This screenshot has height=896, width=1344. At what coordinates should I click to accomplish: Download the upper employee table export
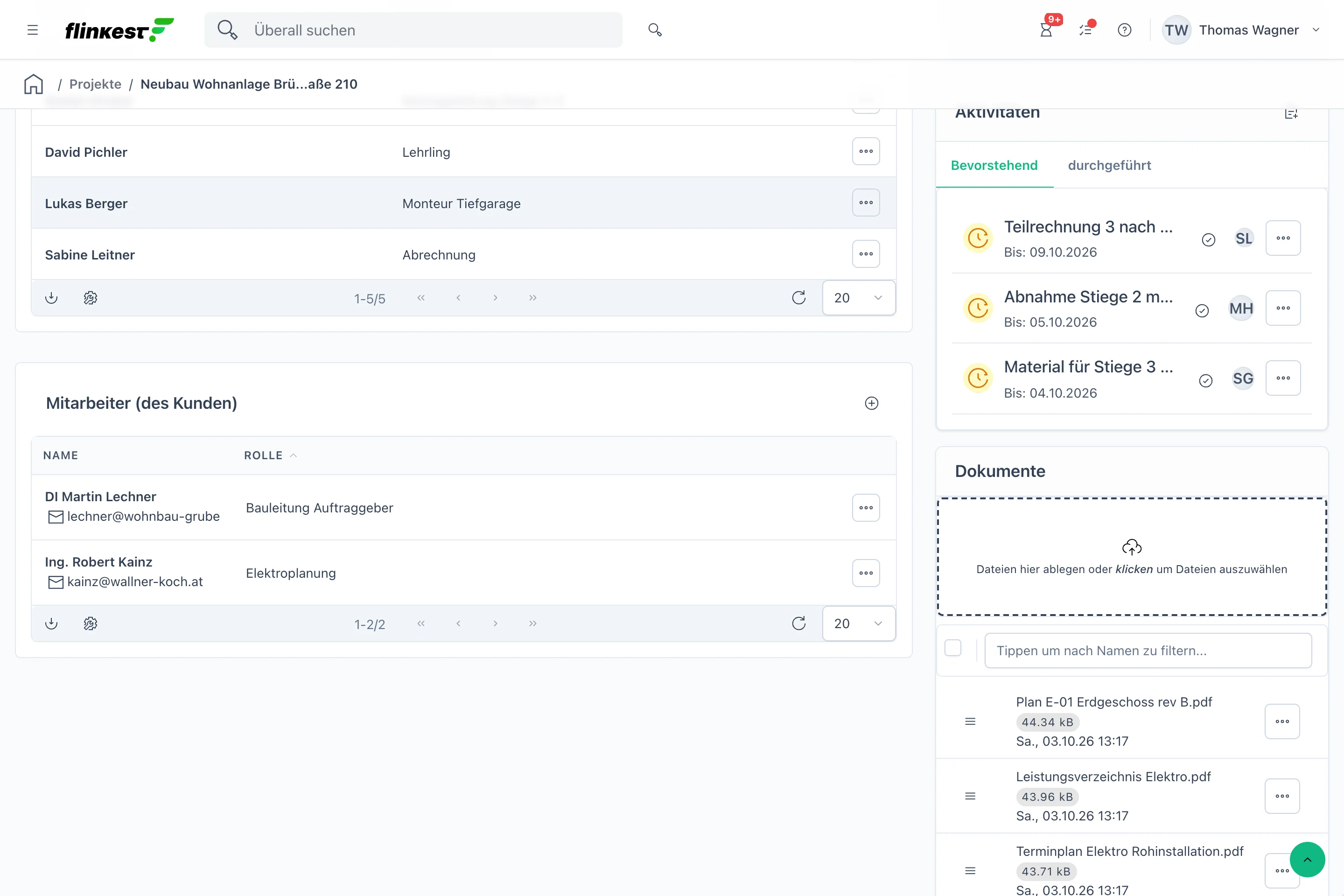pos(51,298)
